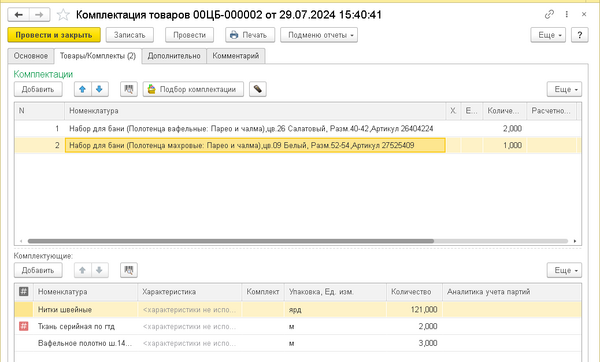The width and height of the screenshot is (600, 362).
Task: Click quantity 1,000 in row 2
Action: [505, 145]
